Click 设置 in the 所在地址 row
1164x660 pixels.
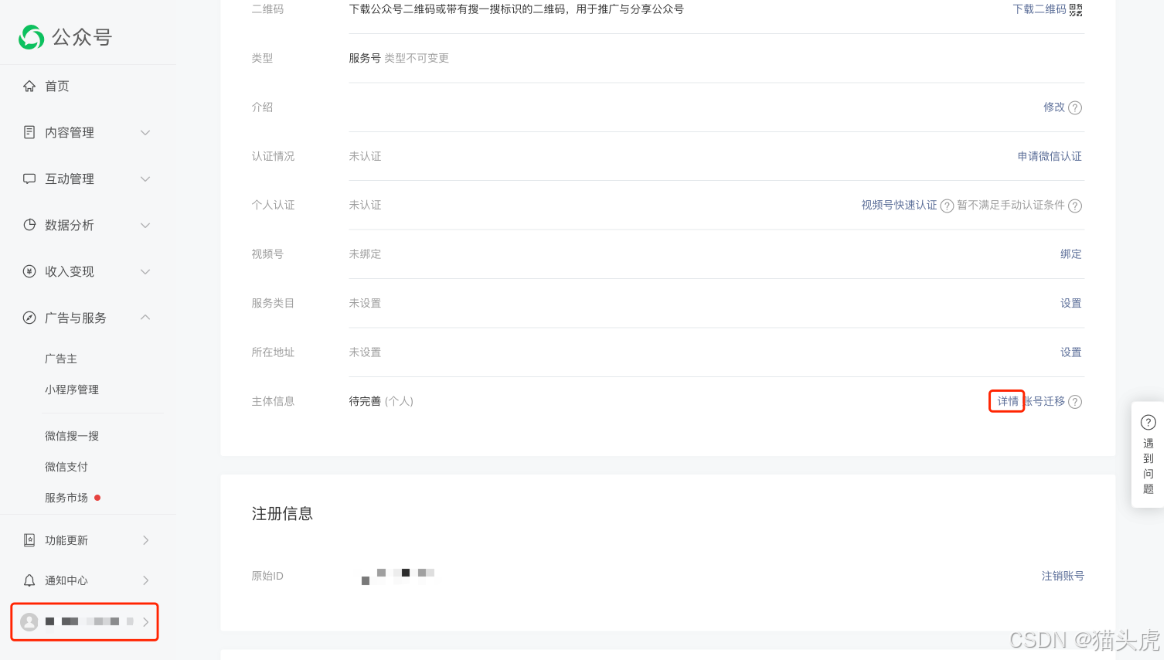(1071, 353)
